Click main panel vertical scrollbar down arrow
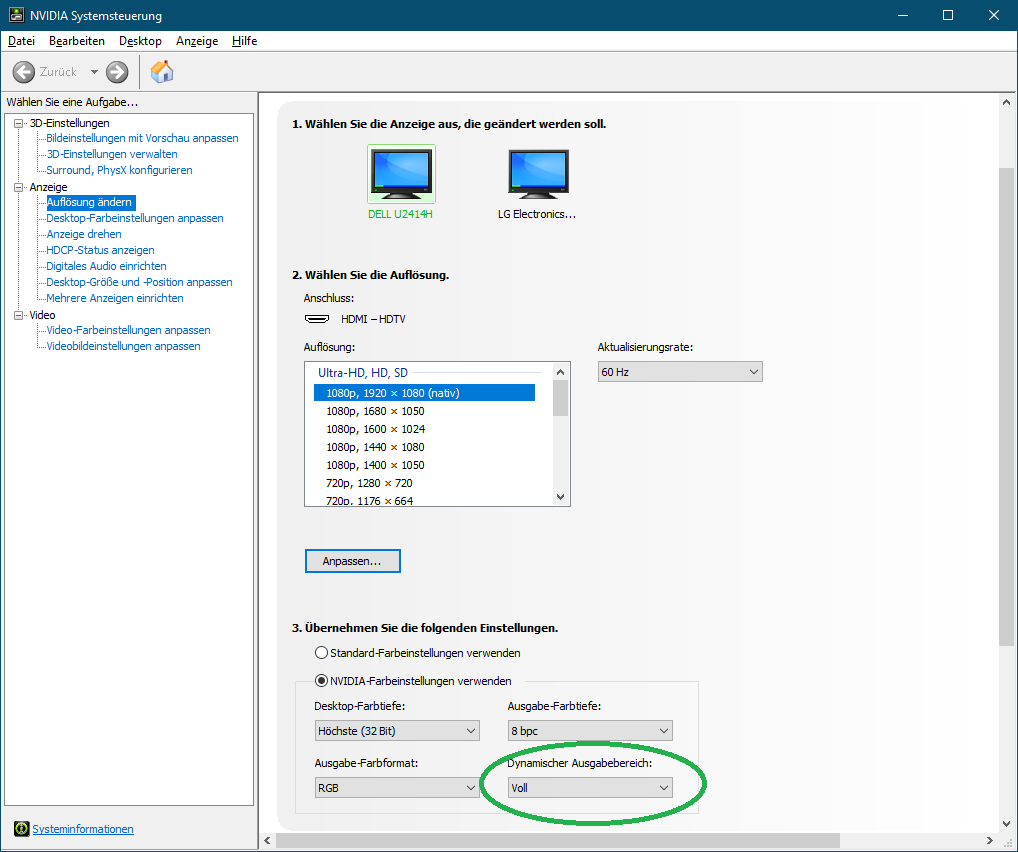 (1006, 825)
